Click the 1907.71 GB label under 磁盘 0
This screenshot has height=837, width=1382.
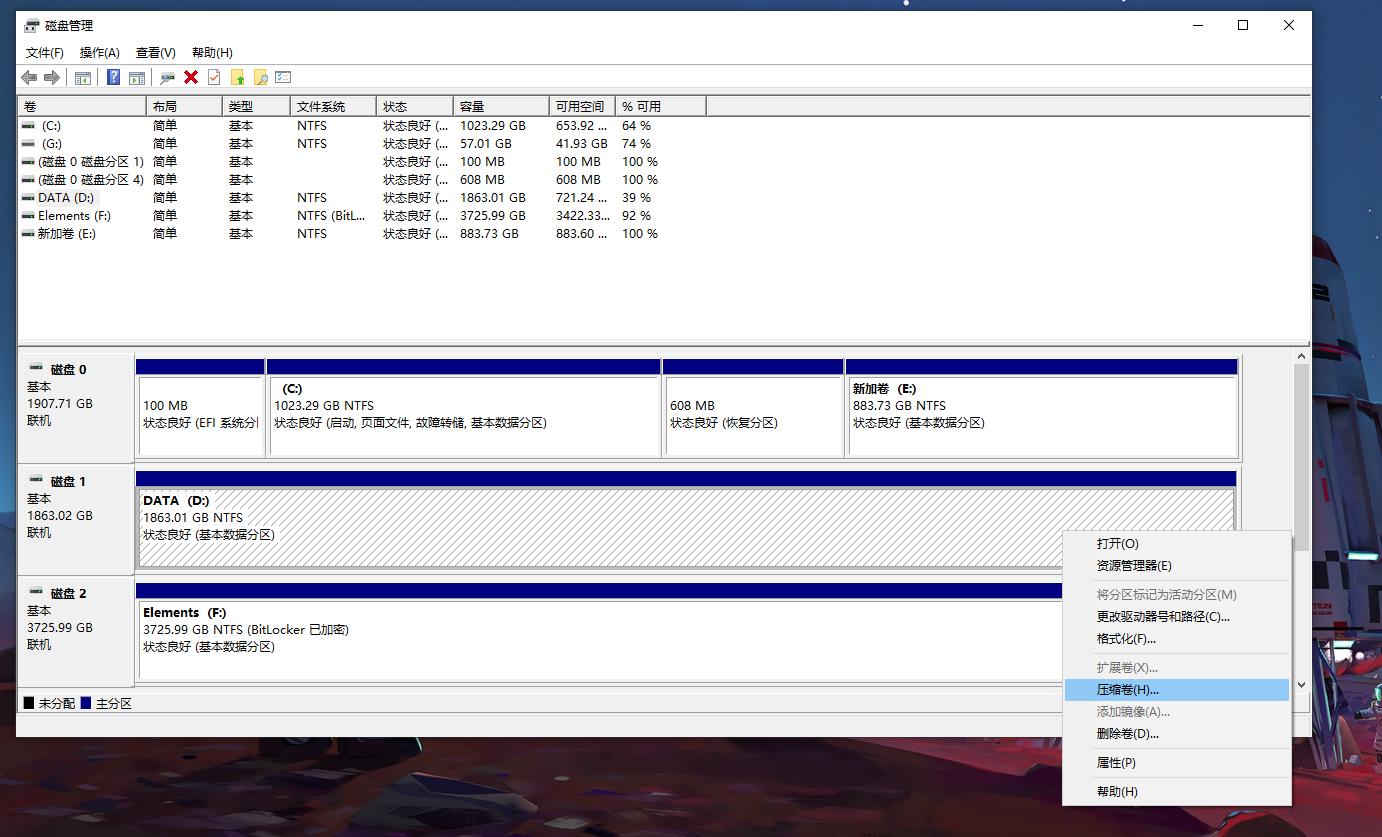click(60, 404)
